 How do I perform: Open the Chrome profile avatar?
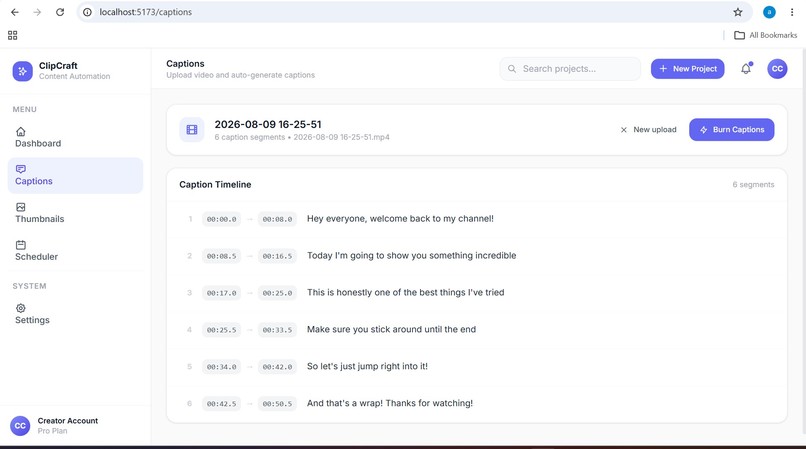coord(769,12)
